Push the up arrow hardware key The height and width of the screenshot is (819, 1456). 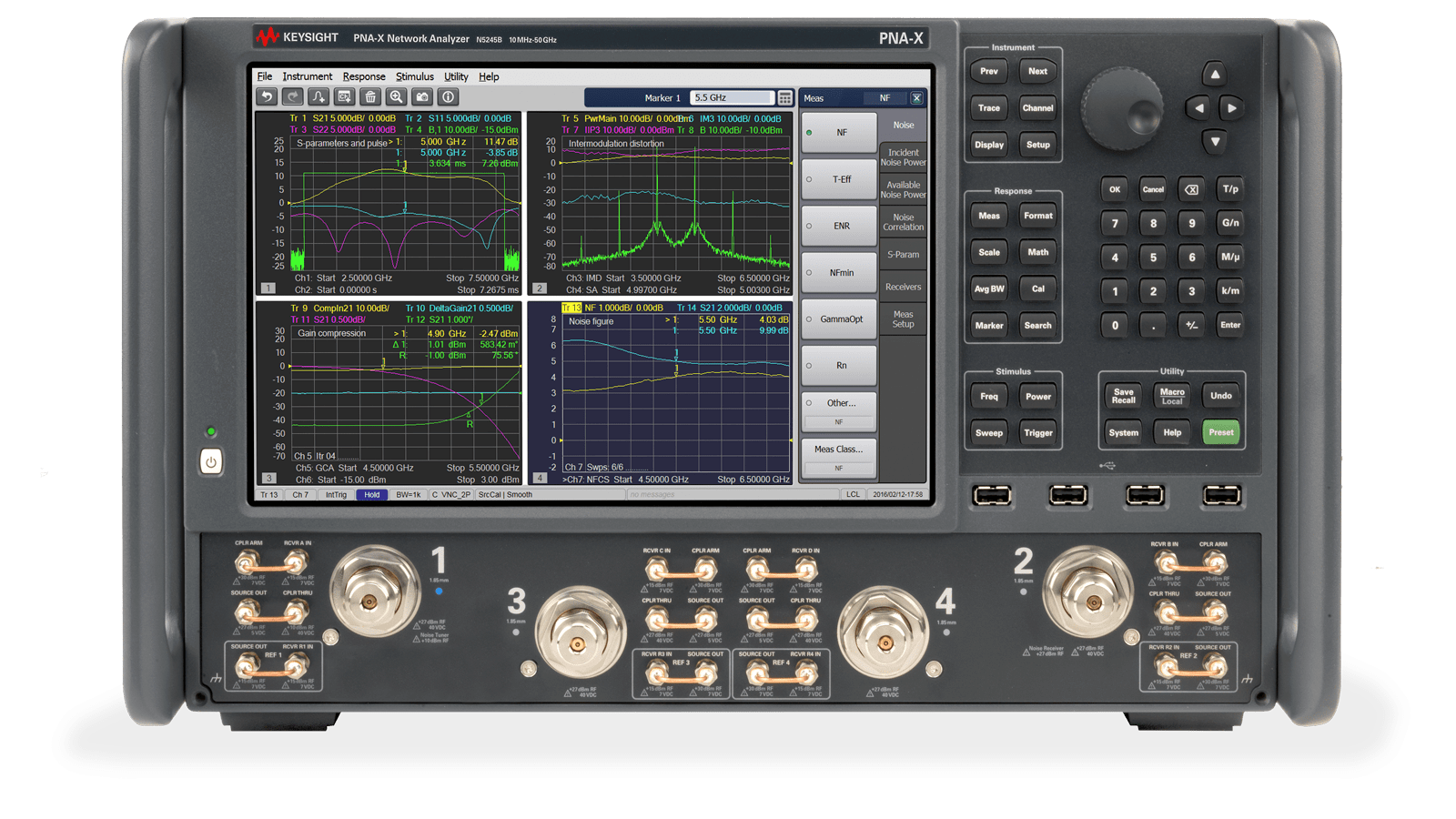pos(1214,75)
